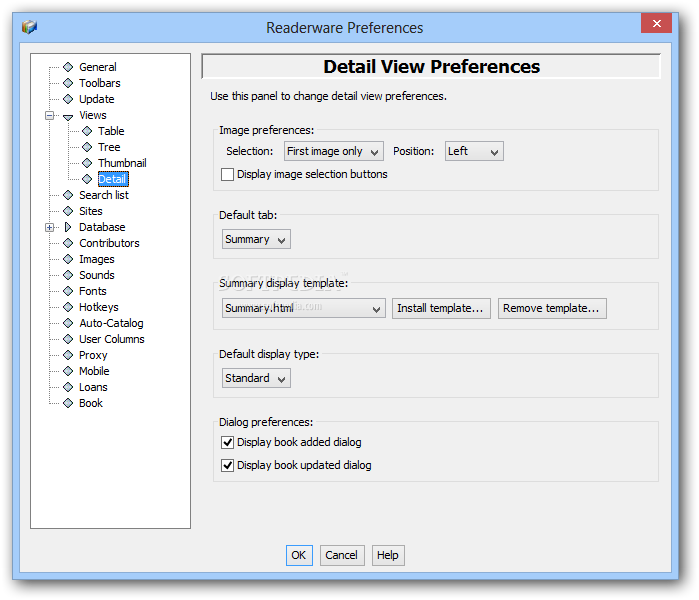Select Update preferences entry
Viewport: 699px width, 600px height.
97,99
